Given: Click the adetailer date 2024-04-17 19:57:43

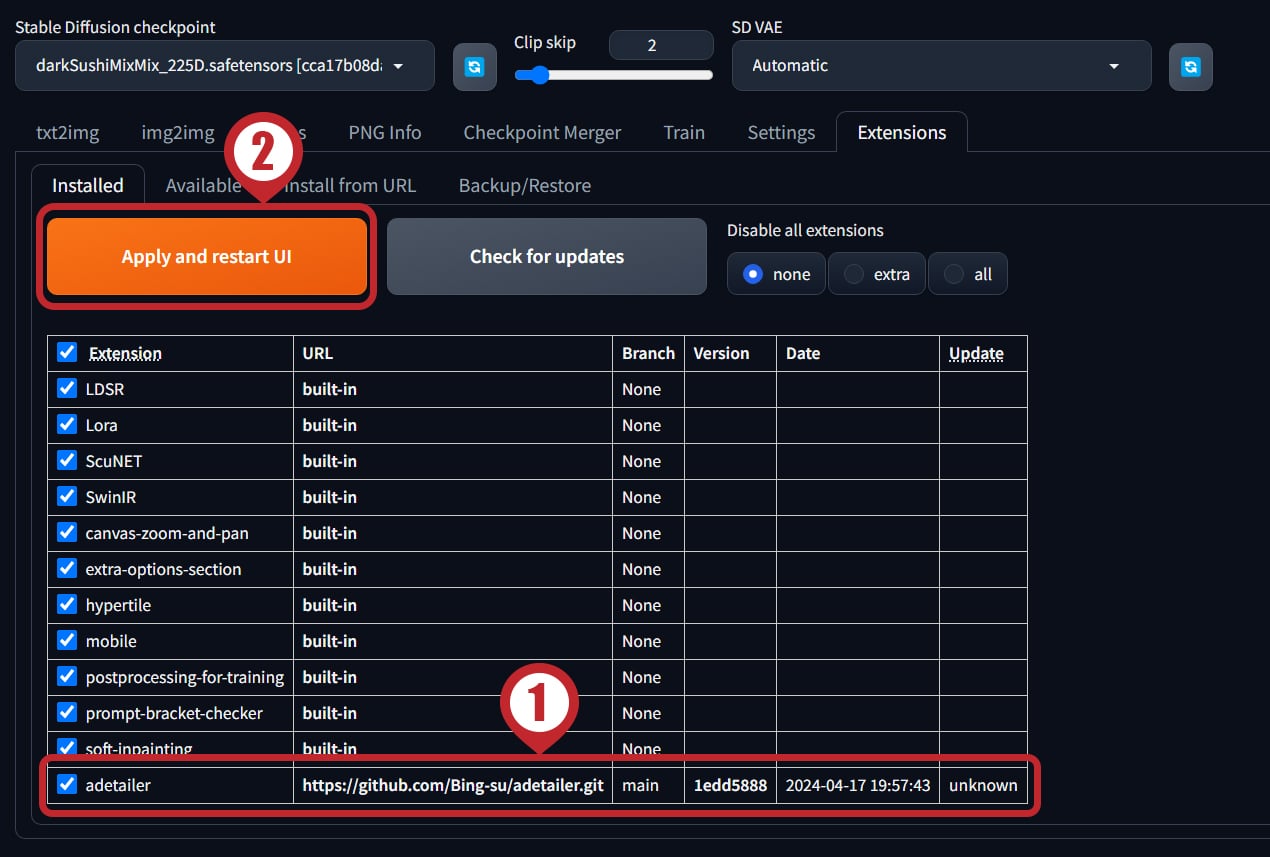Looking at the screenshot, I should 858,785.
